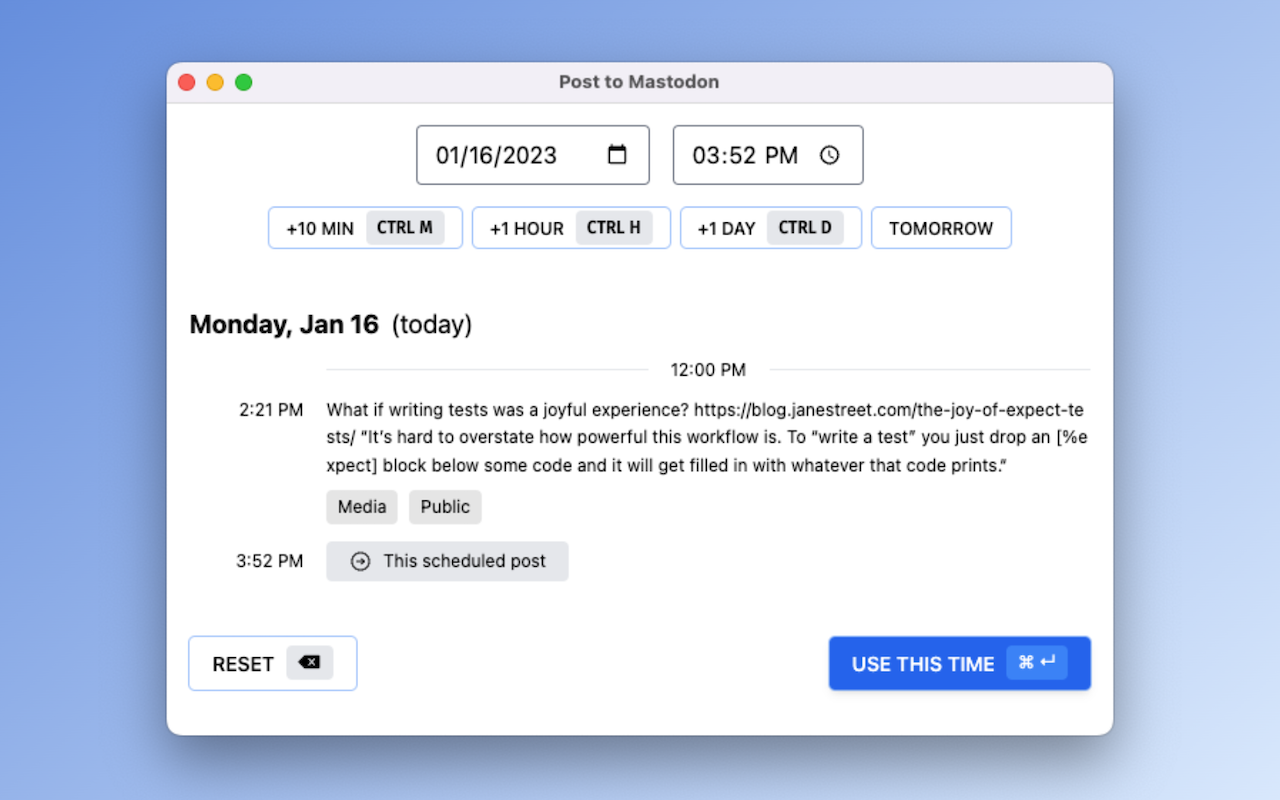Maximize window with the green button
1280x800 pixels.
243,82
